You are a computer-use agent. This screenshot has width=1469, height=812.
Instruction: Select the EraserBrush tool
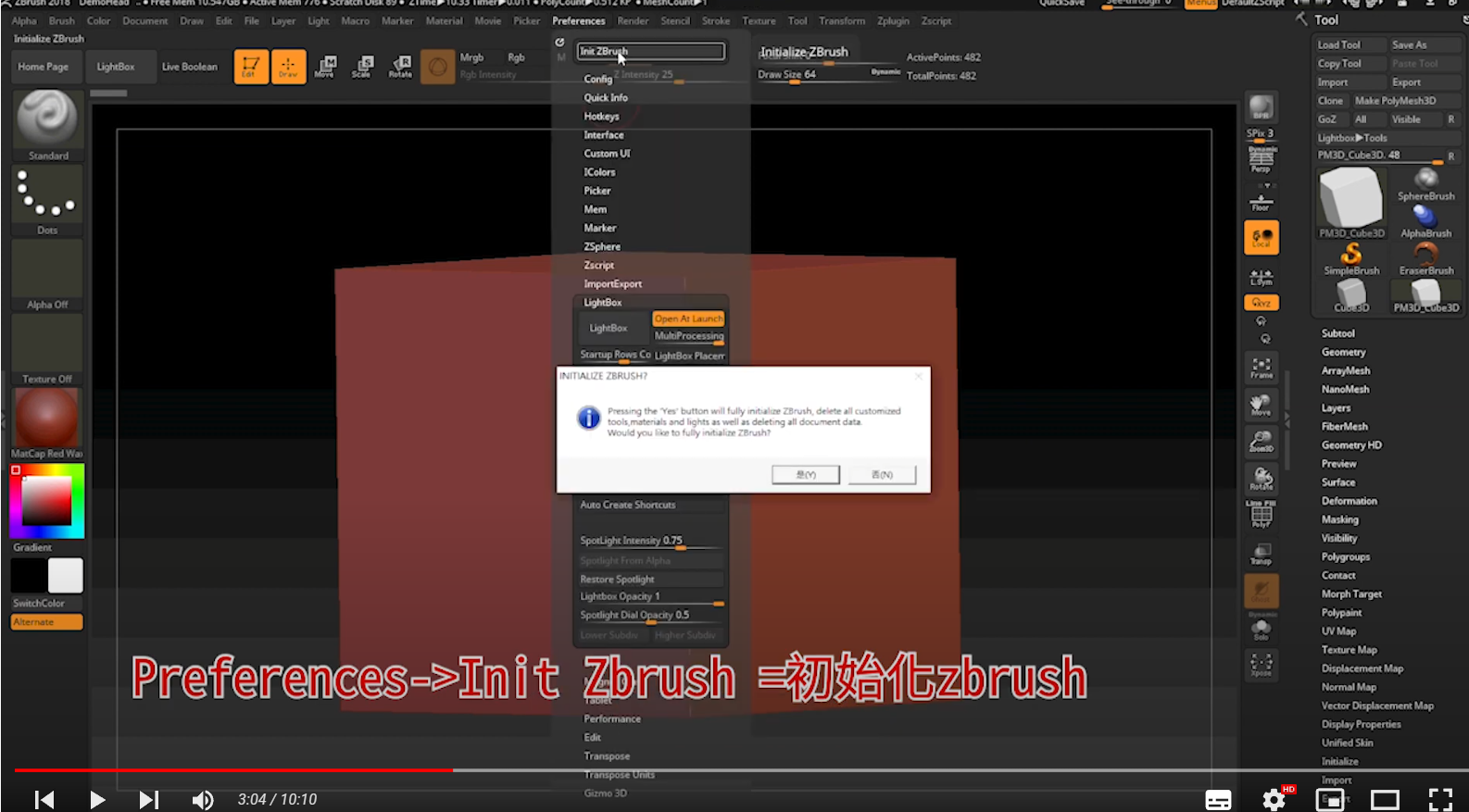[x=1425, y=258]
